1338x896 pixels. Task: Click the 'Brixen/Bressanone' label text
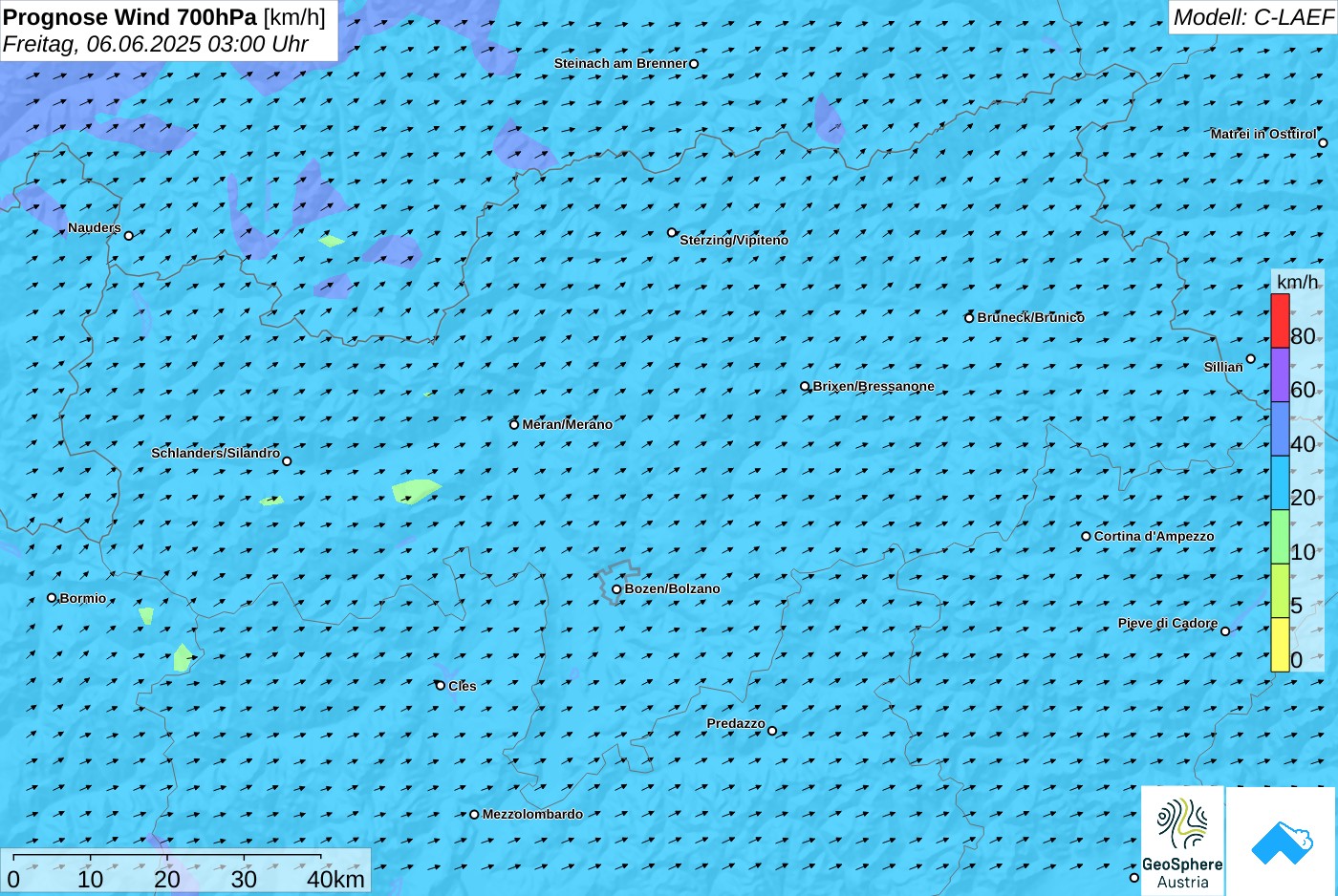874,386
